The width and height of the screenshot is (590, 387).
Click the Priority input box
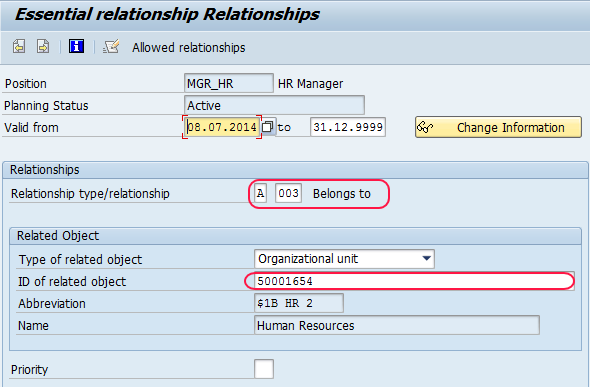(264, 369)
